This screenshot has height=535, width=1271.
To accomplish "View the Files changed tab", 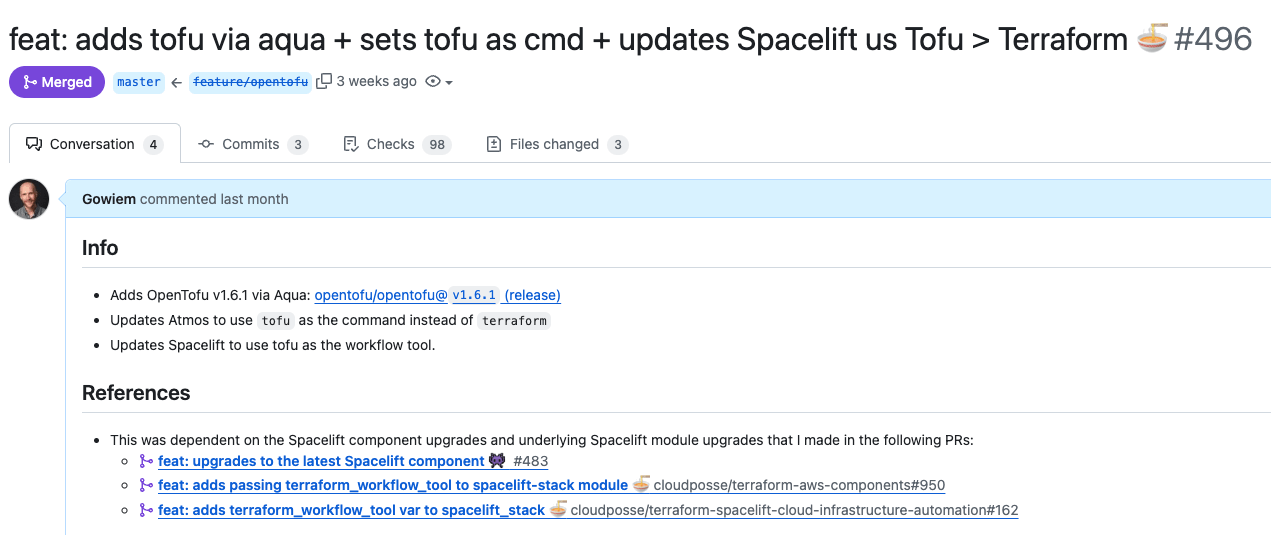I will click(556, 144).
